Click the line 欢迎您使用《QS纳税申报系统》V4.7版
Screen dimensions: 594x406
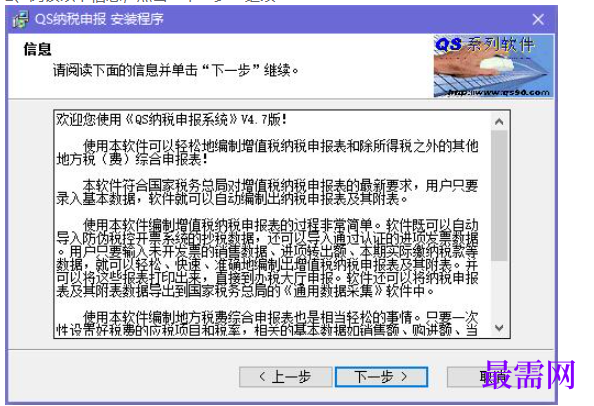(172, 120)
